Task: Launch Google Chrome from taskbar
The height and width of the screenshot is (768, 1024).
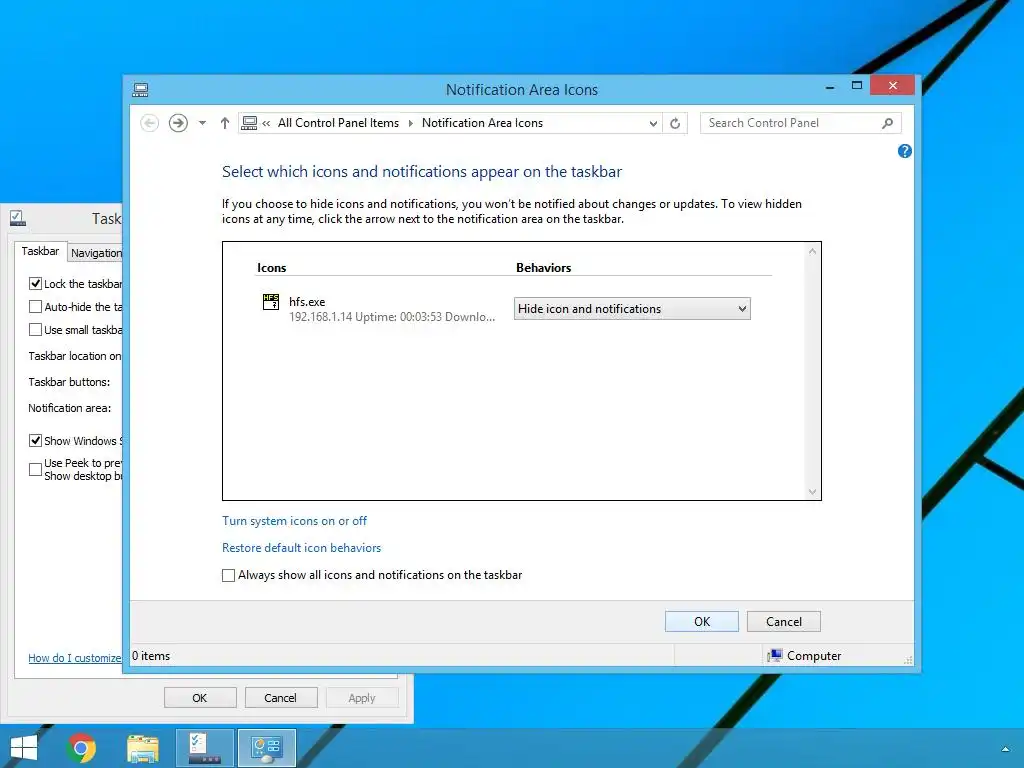Action: tap(81, 748)
